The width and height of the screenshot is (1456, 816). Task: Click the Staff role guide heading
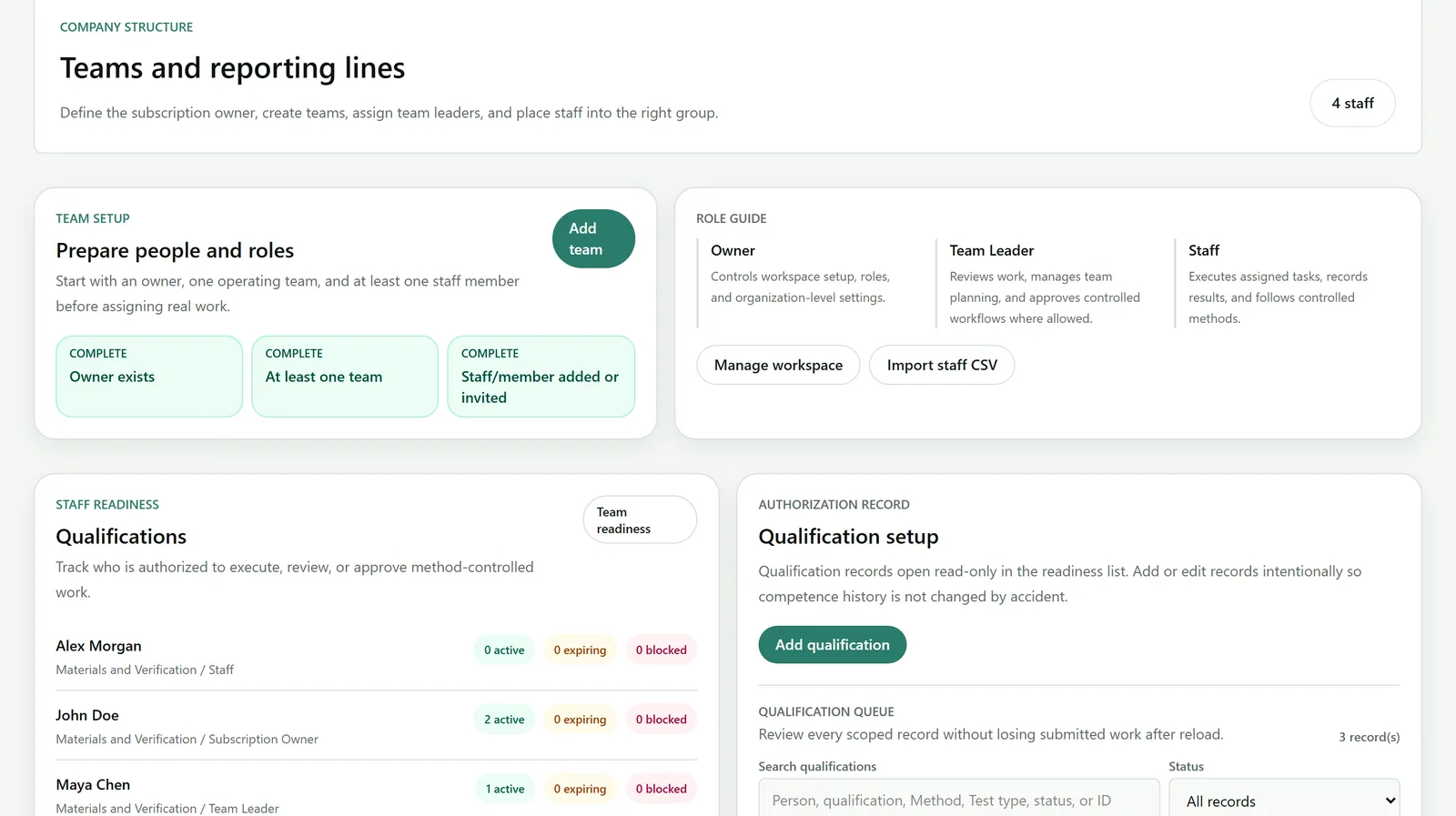coord(1204,250)
